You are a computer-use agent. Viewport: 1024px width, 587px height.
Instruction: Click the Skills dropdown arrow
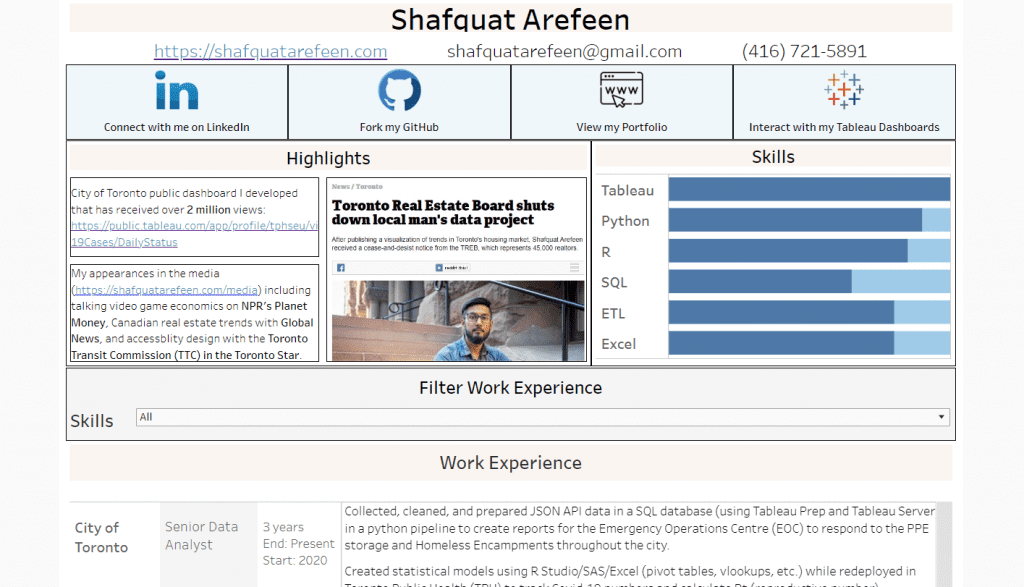941,417
